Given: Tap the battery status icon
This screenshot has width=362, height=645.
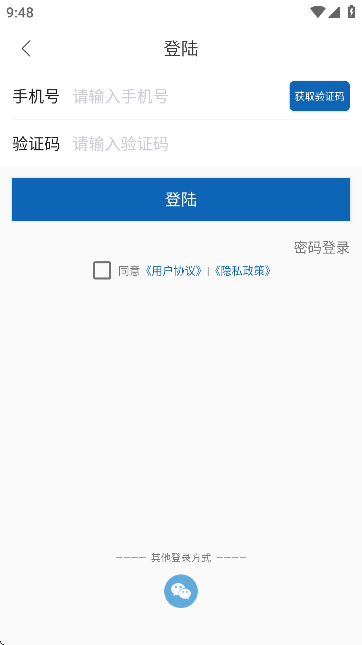Looking at the screenshot, I should pyautogui.click(x=351, y=12).
